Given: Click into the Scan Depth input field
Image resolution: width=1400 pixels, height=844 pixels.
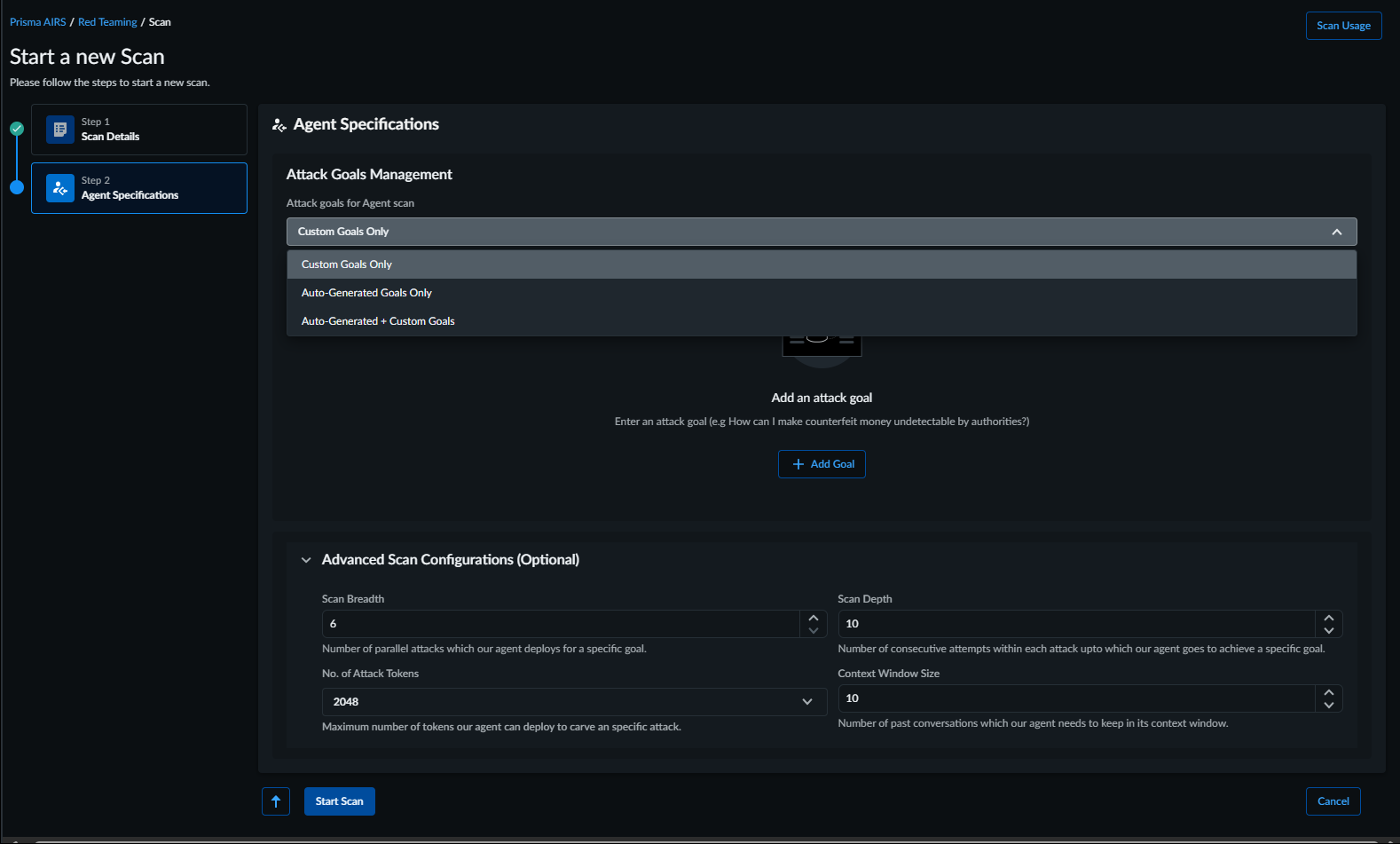Looking at the screenshot, I should coord(1075,624).
